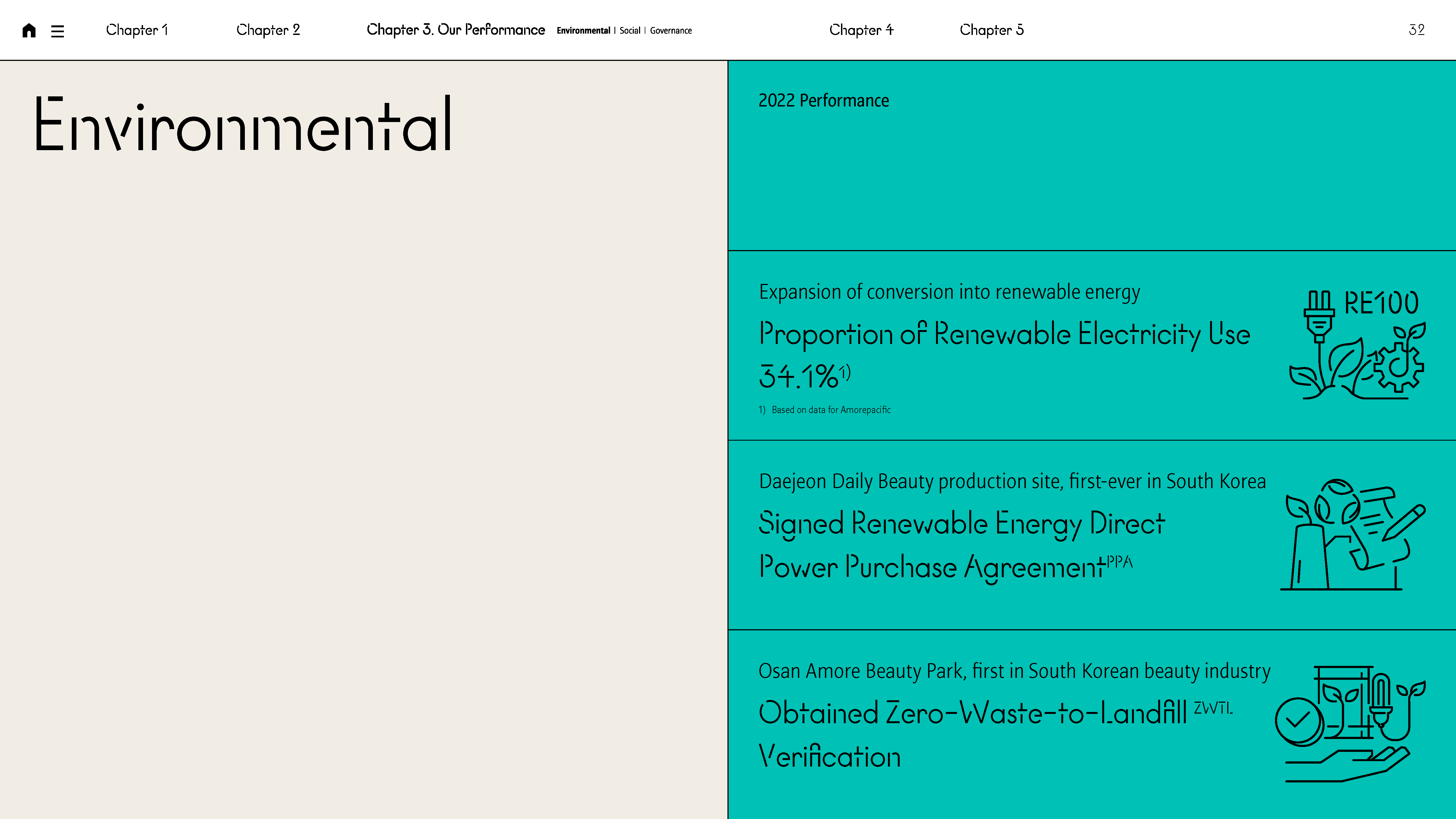Select Chapter 3. Our Performance tab

[x=456, y=30]
